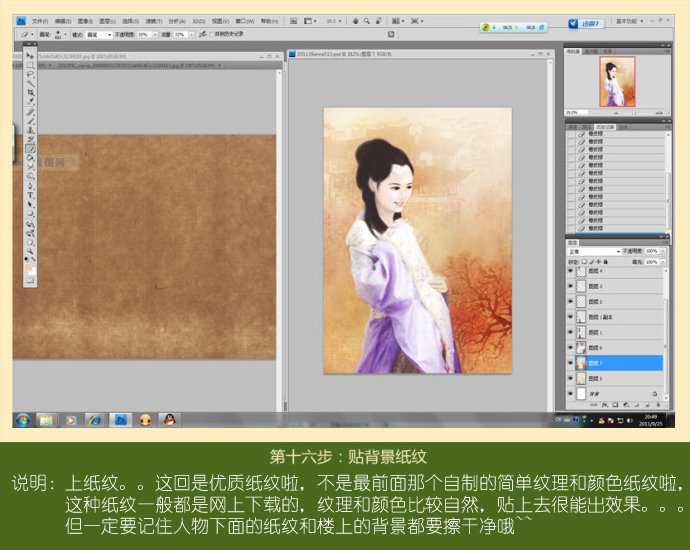Hide layer 图层 3
The image size is (690, 550).
570,286
